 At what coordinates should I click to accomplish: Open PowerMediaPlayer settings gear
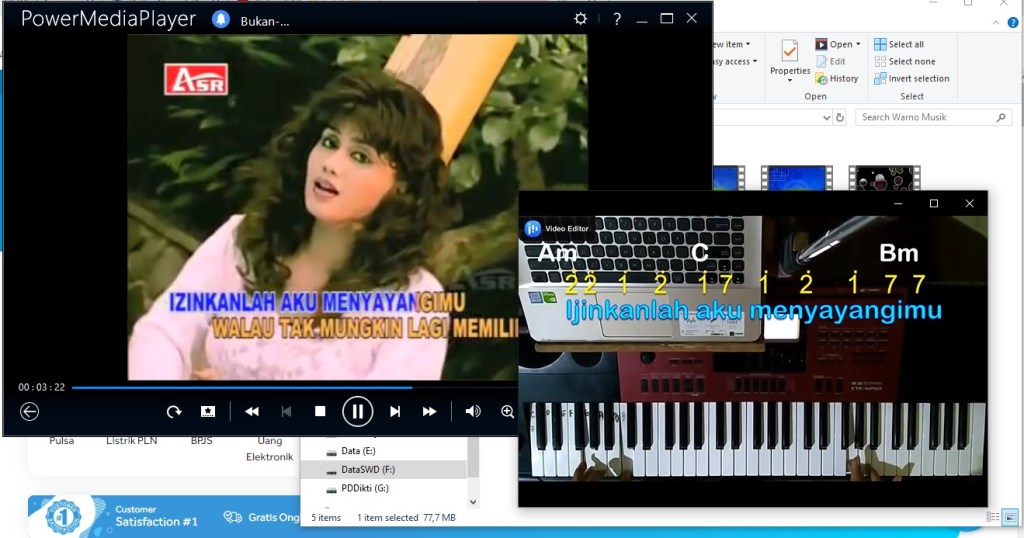[580, 19]
